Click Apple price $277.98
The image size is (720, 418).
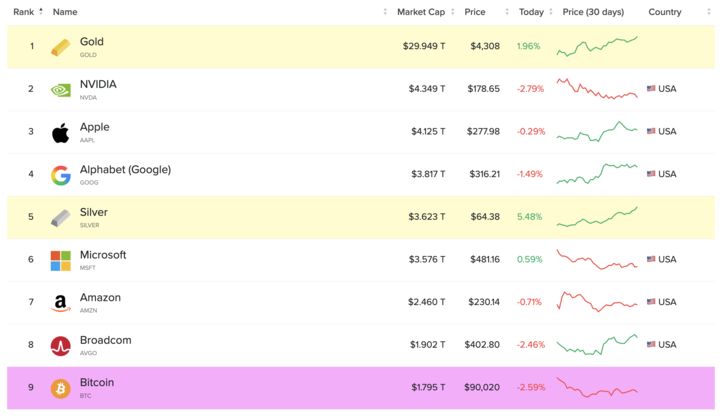pyautogui.click(x=483, y=131)
